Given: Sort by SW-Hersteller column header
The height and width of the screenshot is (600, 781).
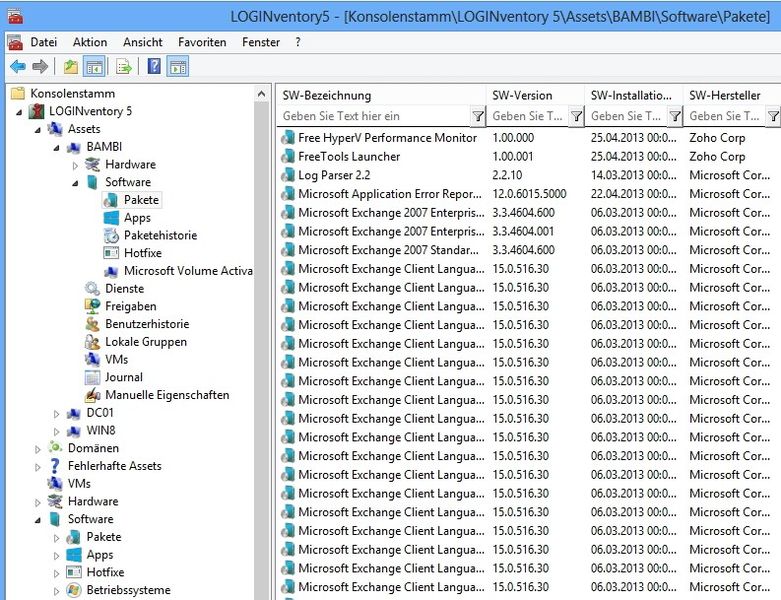Looking at the screenshot, I should click(x=724, y=95).
